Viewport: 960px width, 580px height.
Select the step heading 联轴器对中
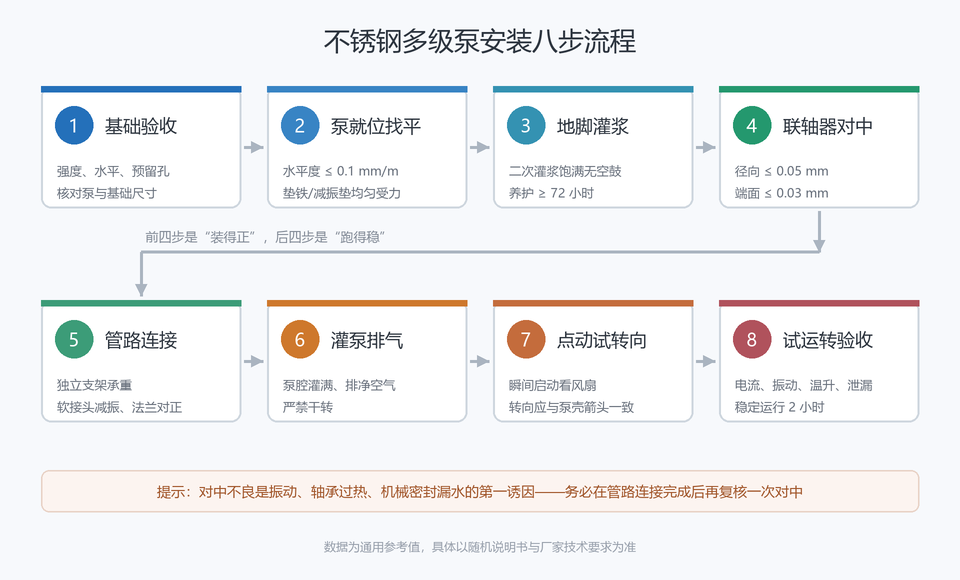(x=828, y=126)
